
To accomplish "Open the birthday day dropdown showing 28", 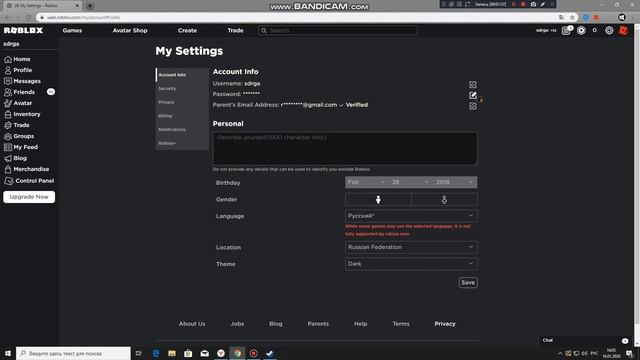I will click(x=410, y=182).
